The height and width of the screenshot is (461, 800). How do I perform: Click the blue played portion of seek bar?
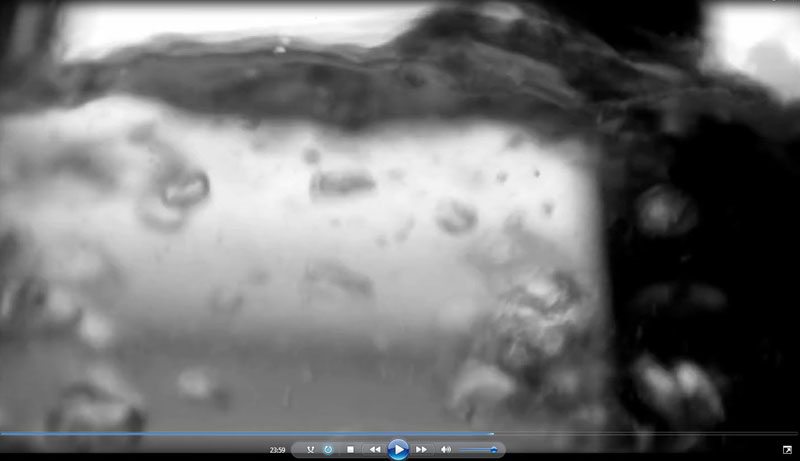pyautogui.click(x=250, y=434)
